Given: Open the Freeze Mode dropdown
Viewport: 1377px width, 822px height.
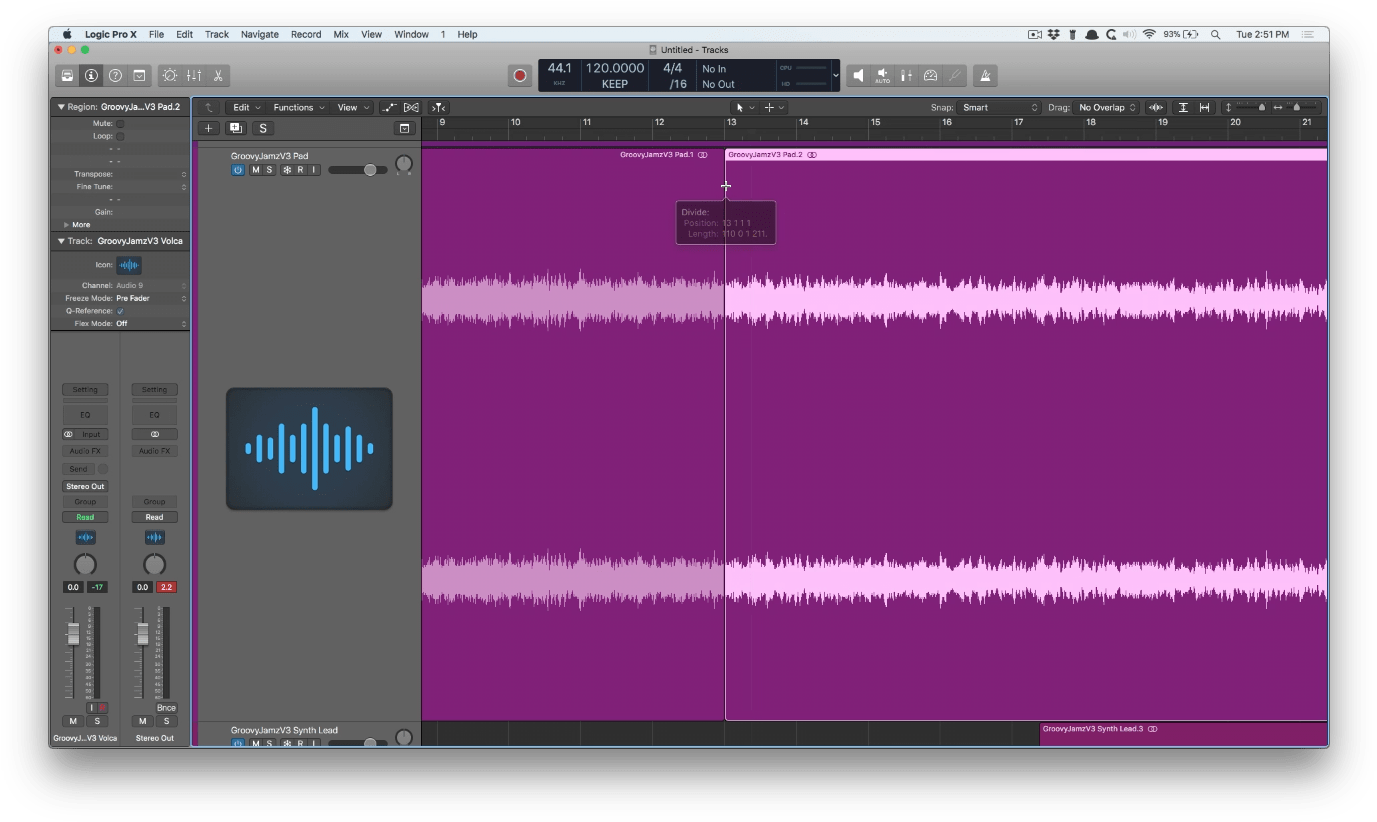Looking at the screenshot, I should pos(151,298).
